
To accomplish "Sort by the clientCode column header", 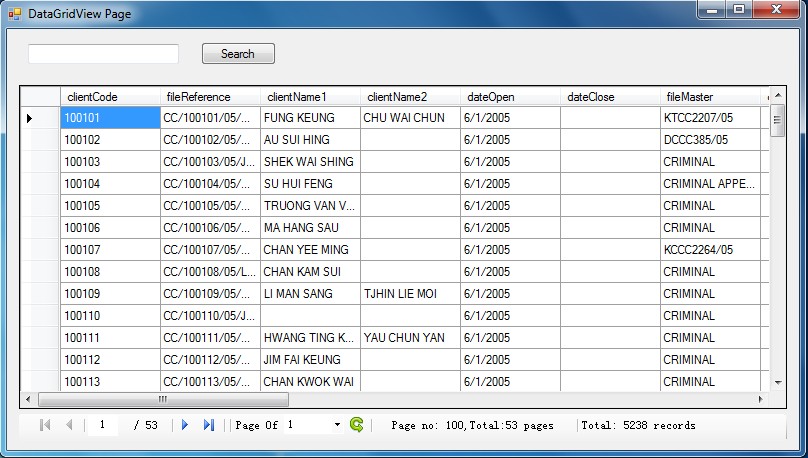I will pyautogui.click(x=110, y=97).
